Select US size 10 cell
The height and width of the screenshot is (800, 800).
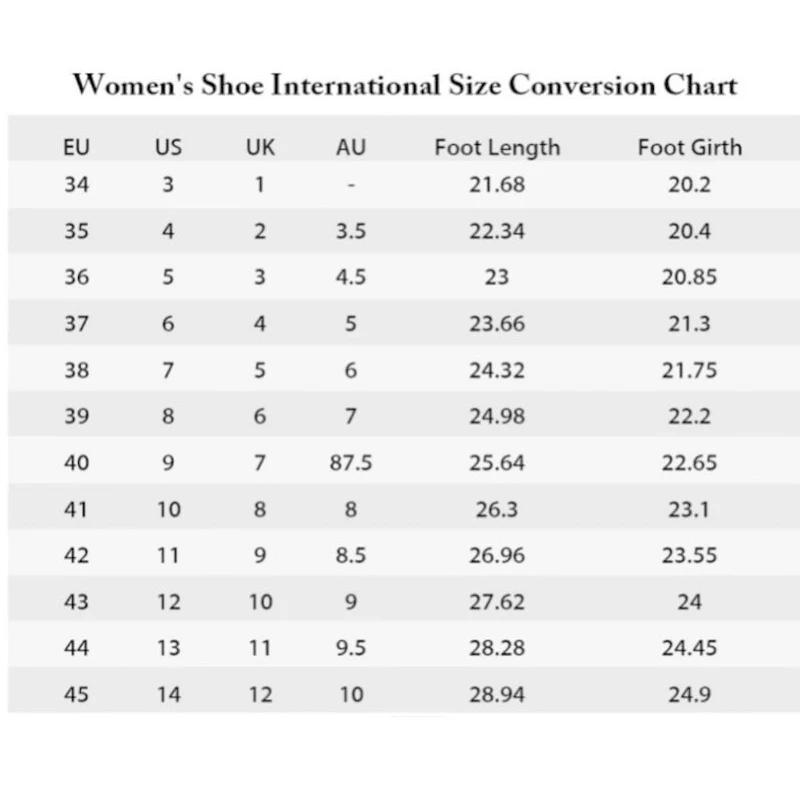pos(168,510)
